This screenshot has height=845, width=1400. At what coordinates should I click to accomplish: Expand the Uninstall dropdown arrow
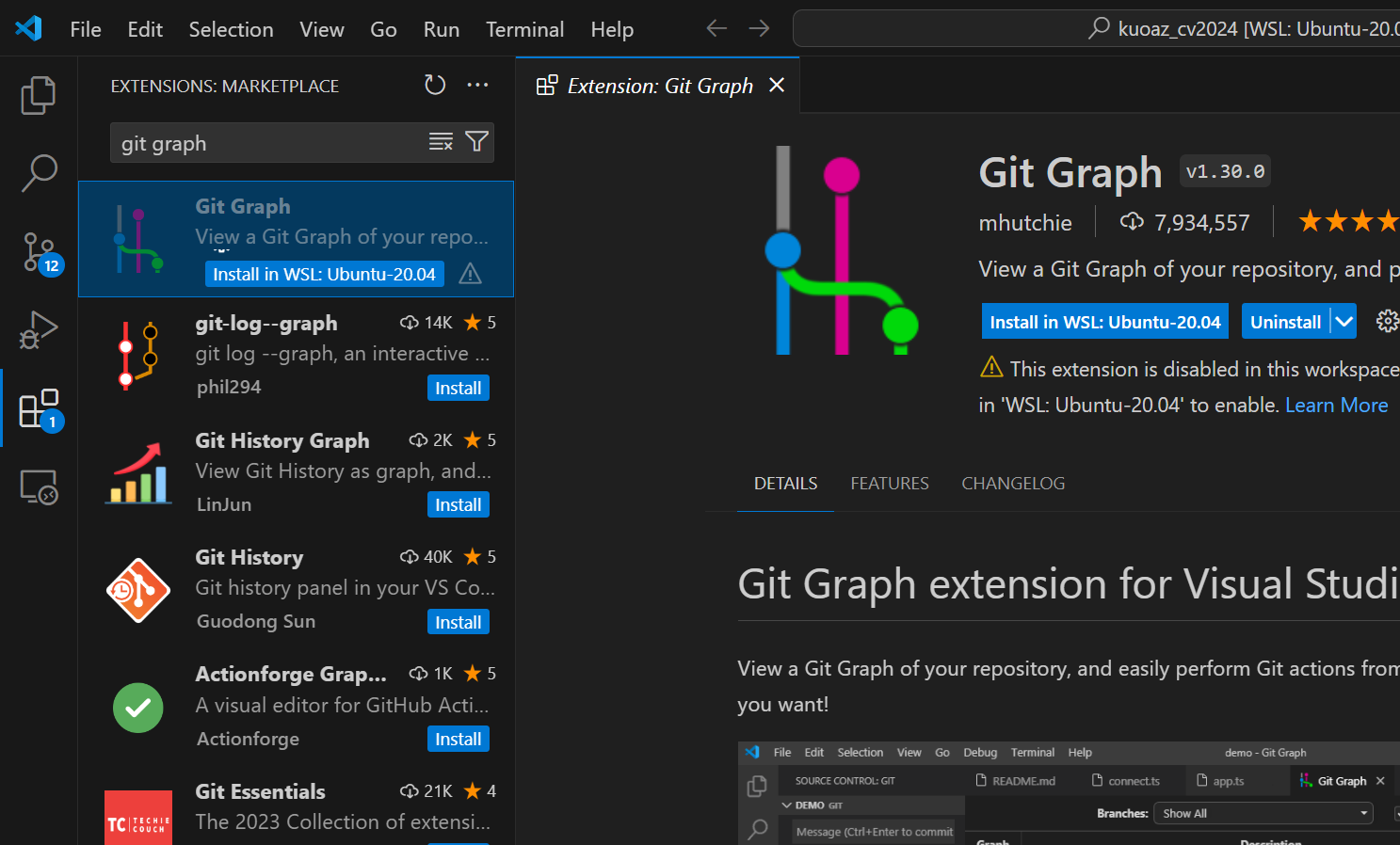(1344, 322)
